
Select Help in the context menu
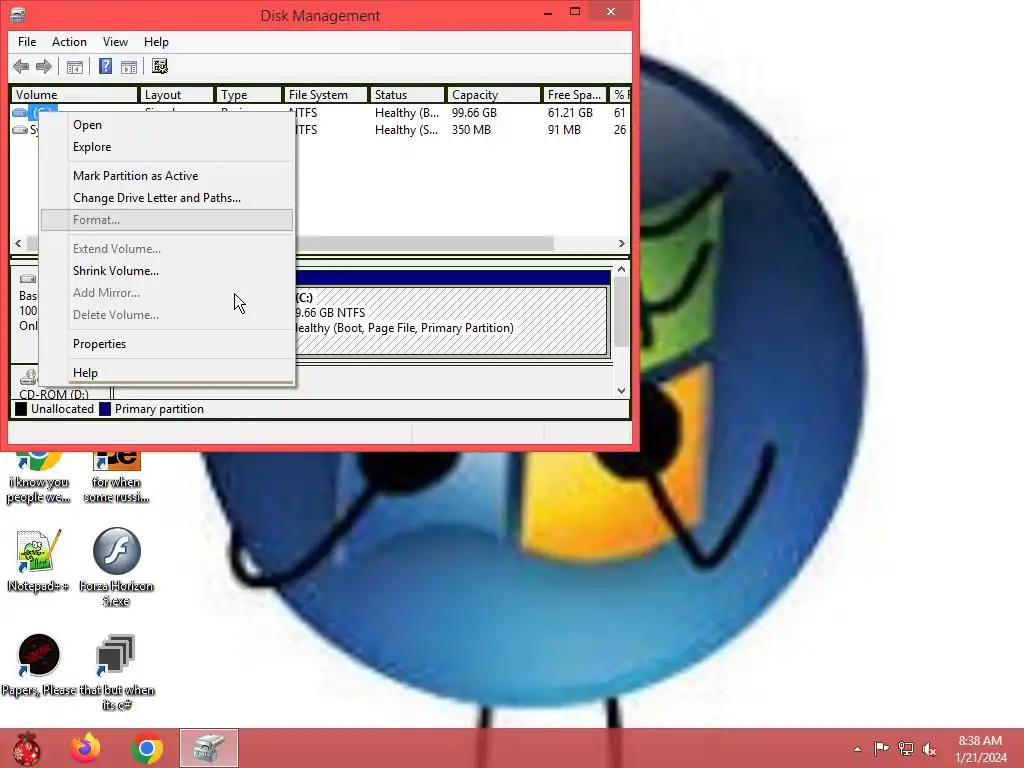[x=167, y=373]
